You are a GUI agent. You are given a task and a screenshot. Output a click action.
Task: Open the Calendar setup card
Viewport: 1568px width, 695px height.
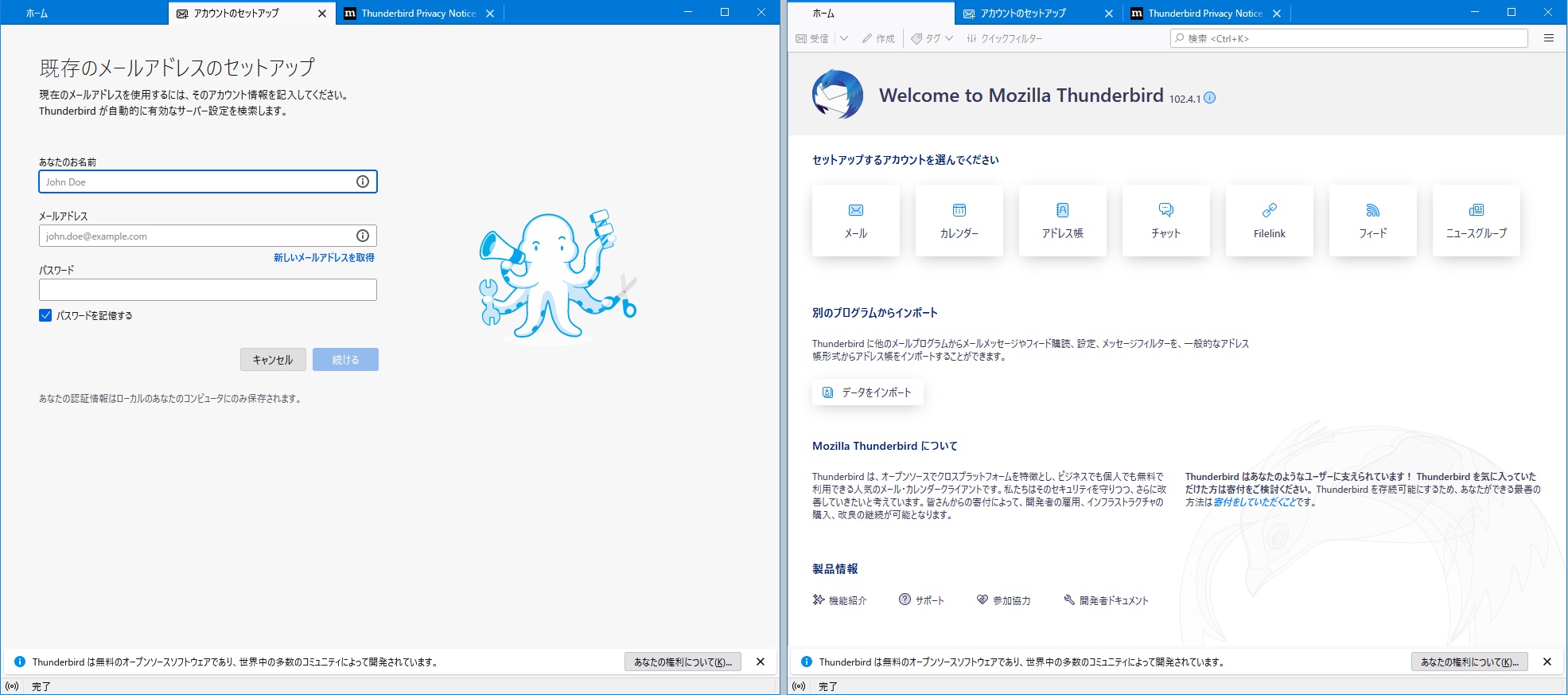[x=959, y=221]
